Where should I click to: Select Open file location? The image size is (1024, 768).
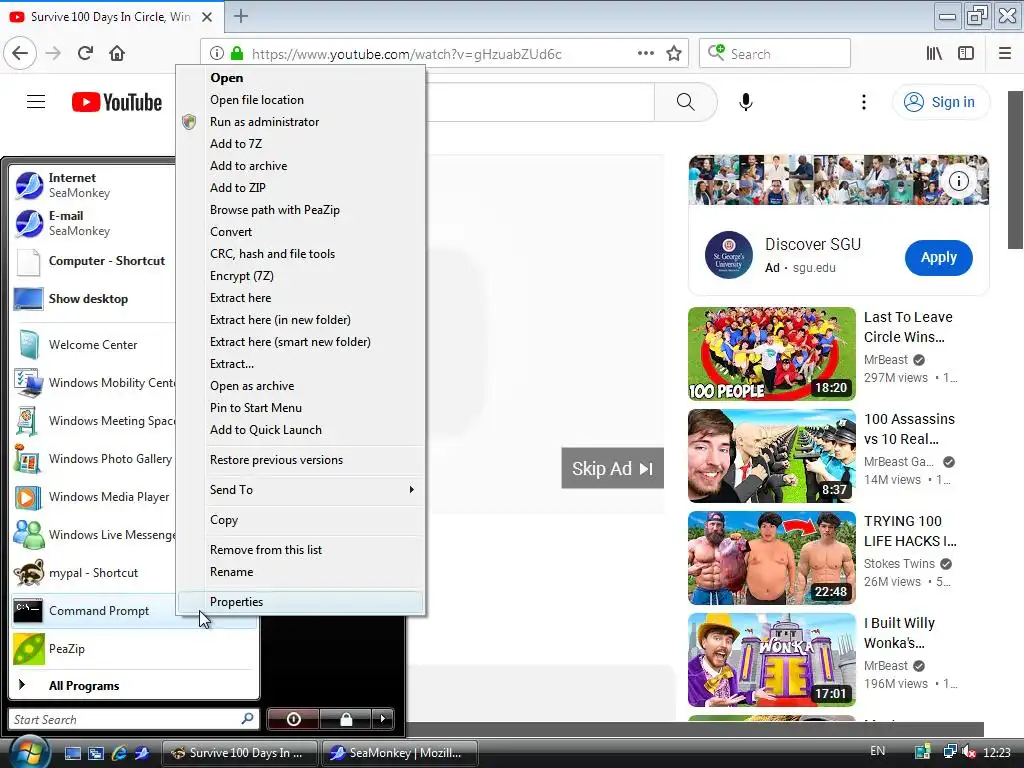[300, 100]
